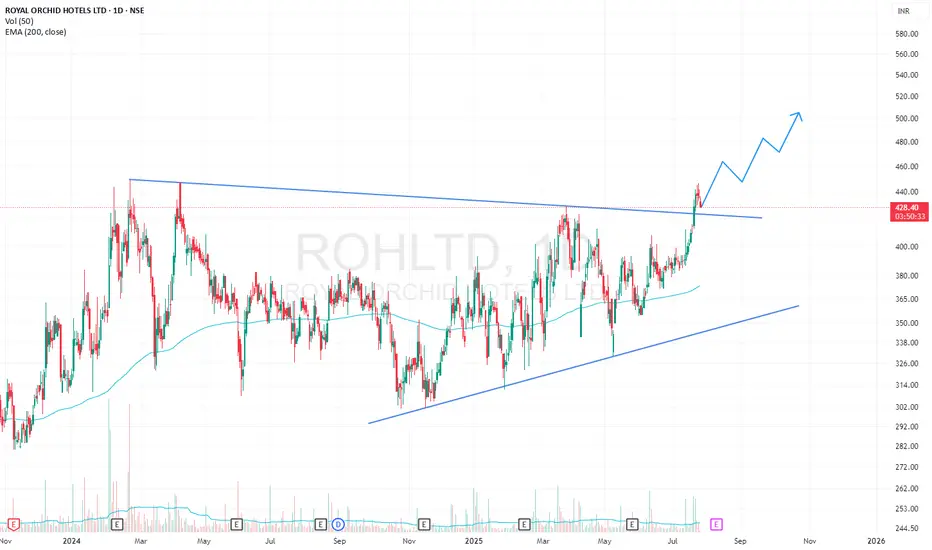Image resolution: width=932 pixels, height=550 pixels.
Task: Open the earnings marker for February 2024
Action: point(117,524)
